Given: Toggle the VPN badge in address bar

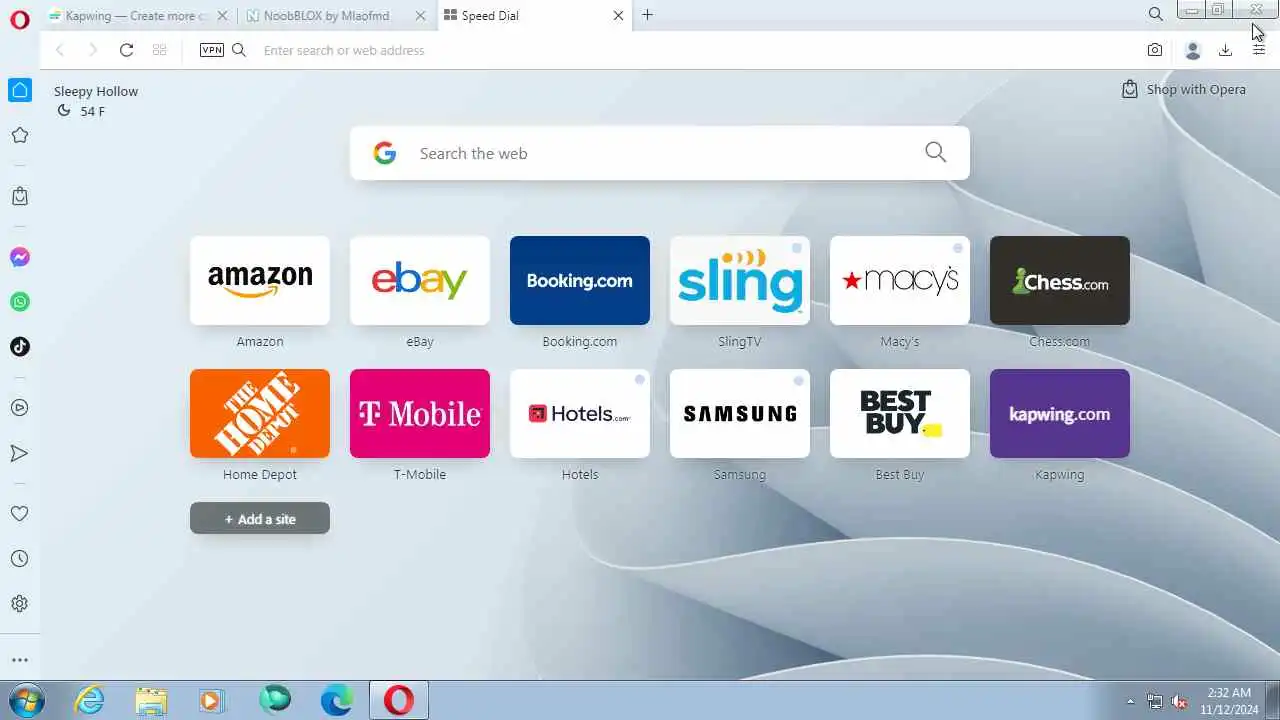Looking at the screenshot, I should click(212, 50).
